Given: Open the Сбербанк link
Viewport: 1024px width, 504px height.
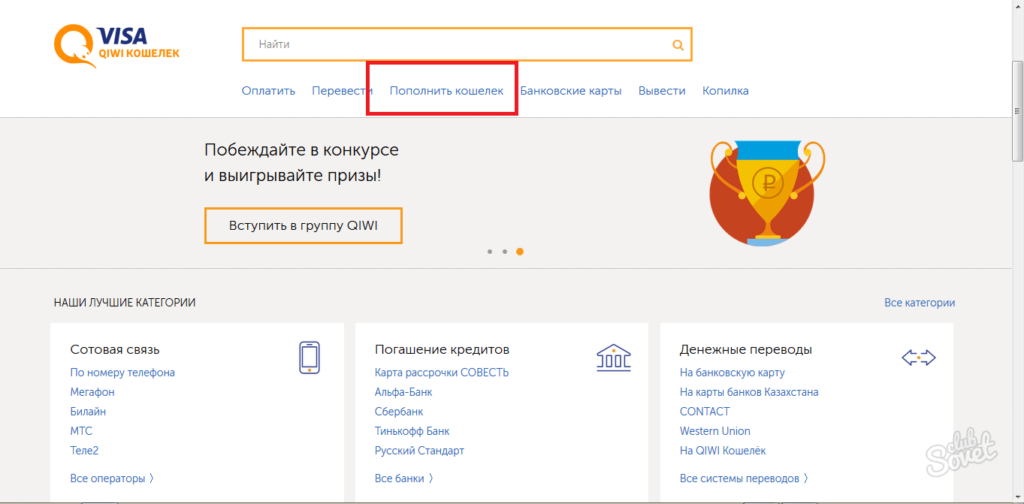Looking at the screenshot, I should click(399, 412).
